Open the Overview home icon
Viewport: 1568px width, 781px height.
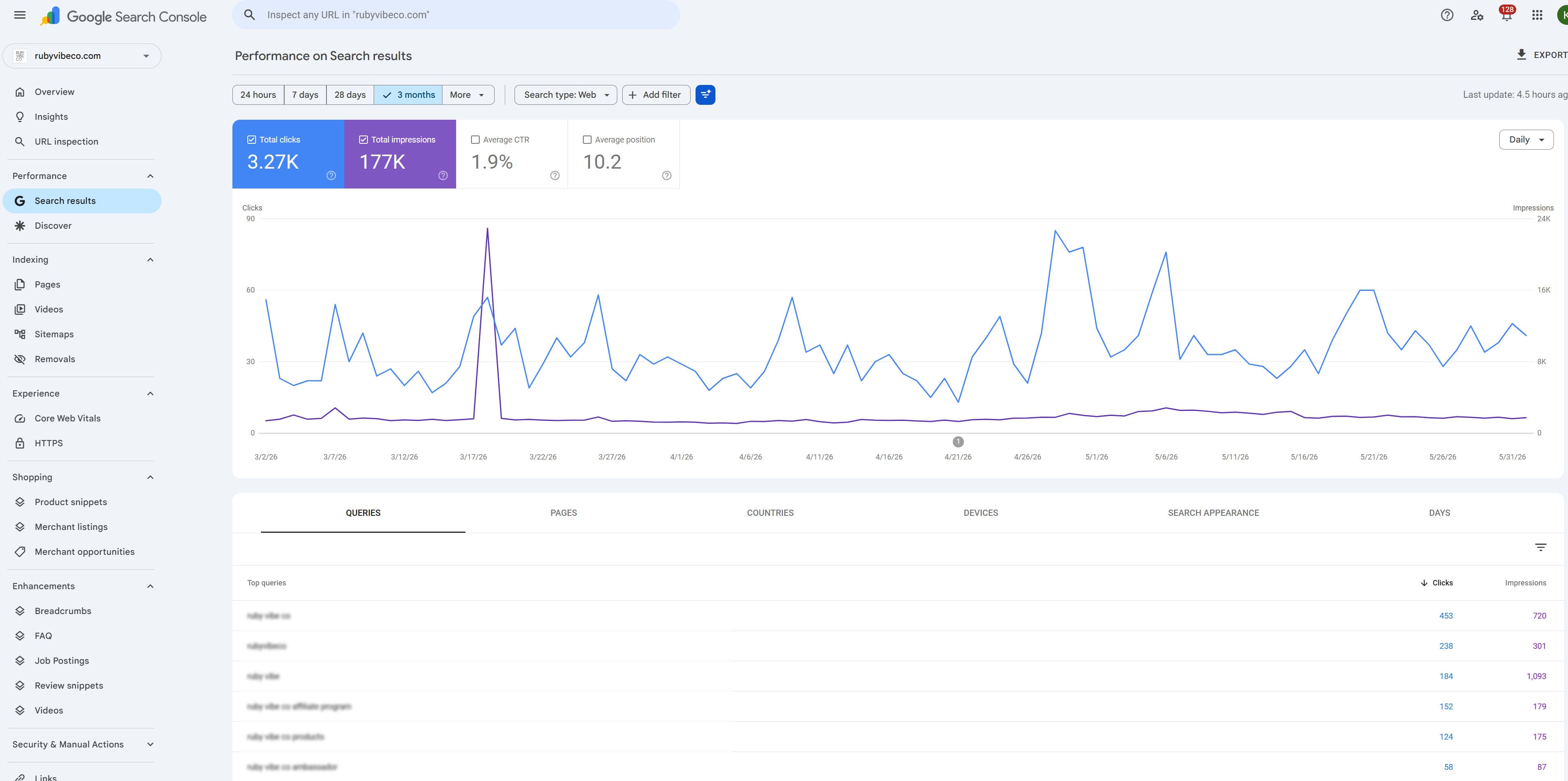(20, 92)
